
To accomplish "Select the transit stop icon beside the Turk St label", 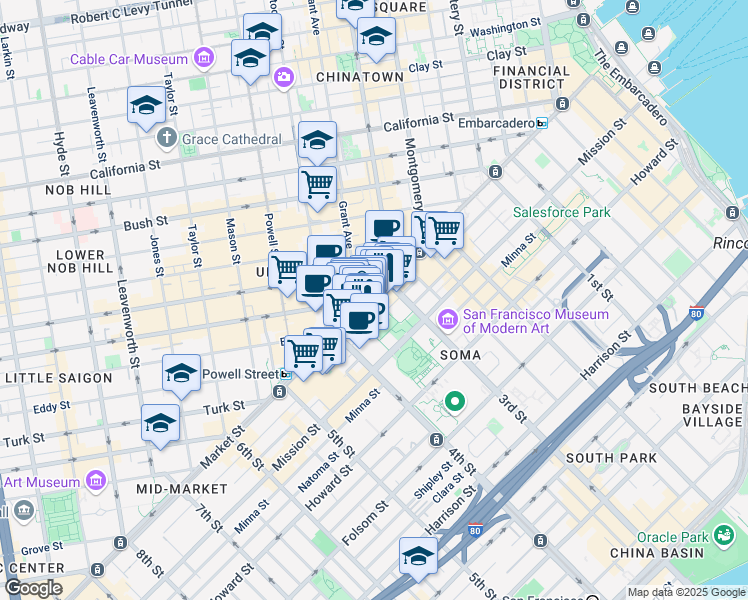I will click(x=280, y=392).
